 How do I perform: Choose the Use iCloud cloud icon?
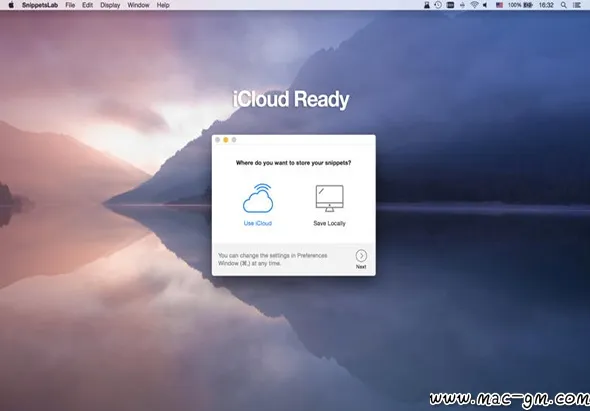[x=258, y=198]
